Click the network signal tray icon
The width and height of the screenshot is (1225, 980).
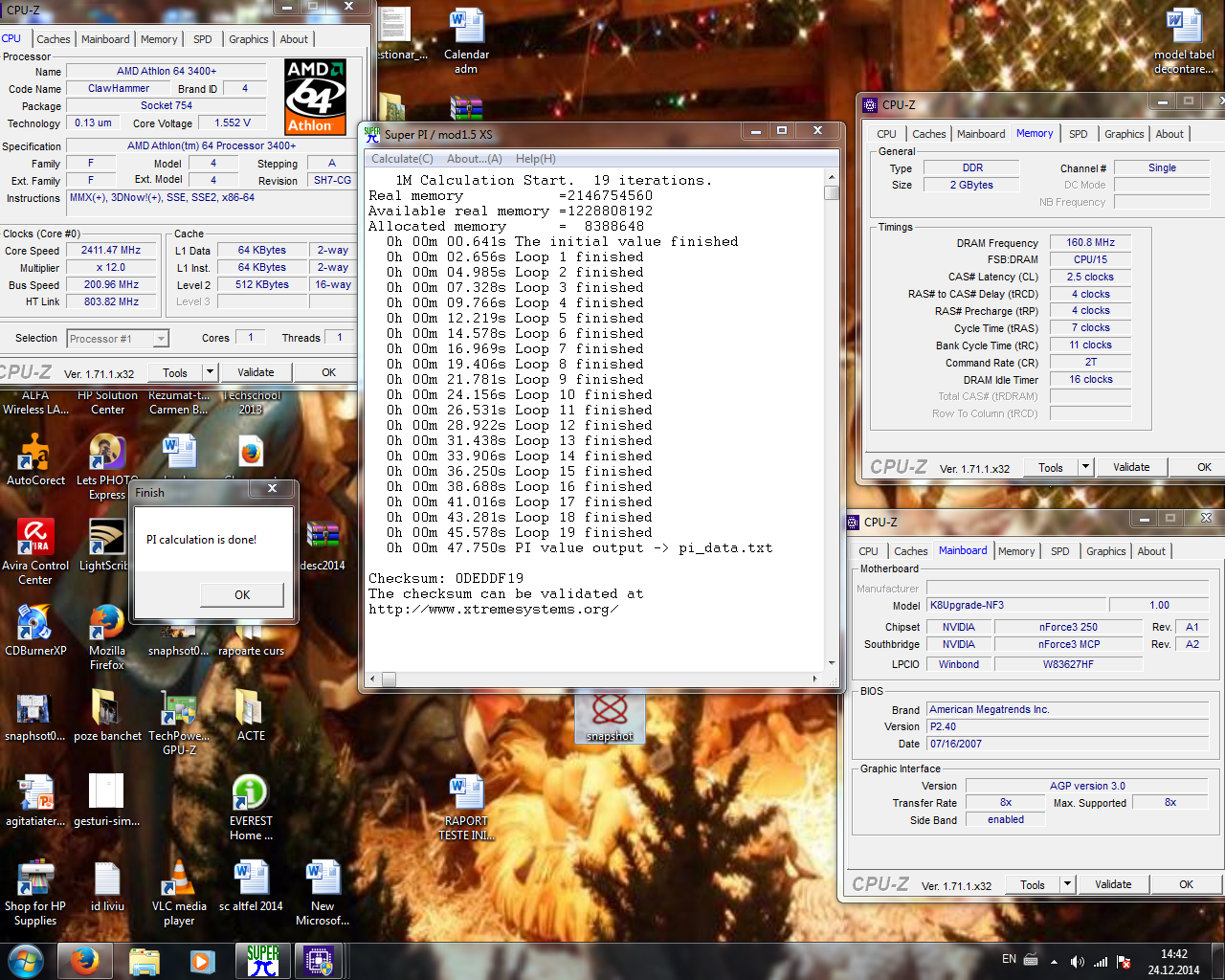[1101, 961]
